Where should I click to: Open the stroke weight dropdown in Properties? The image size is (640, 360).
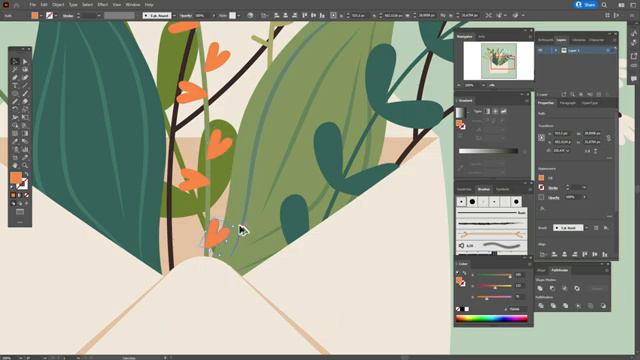[x=584, y=188]
